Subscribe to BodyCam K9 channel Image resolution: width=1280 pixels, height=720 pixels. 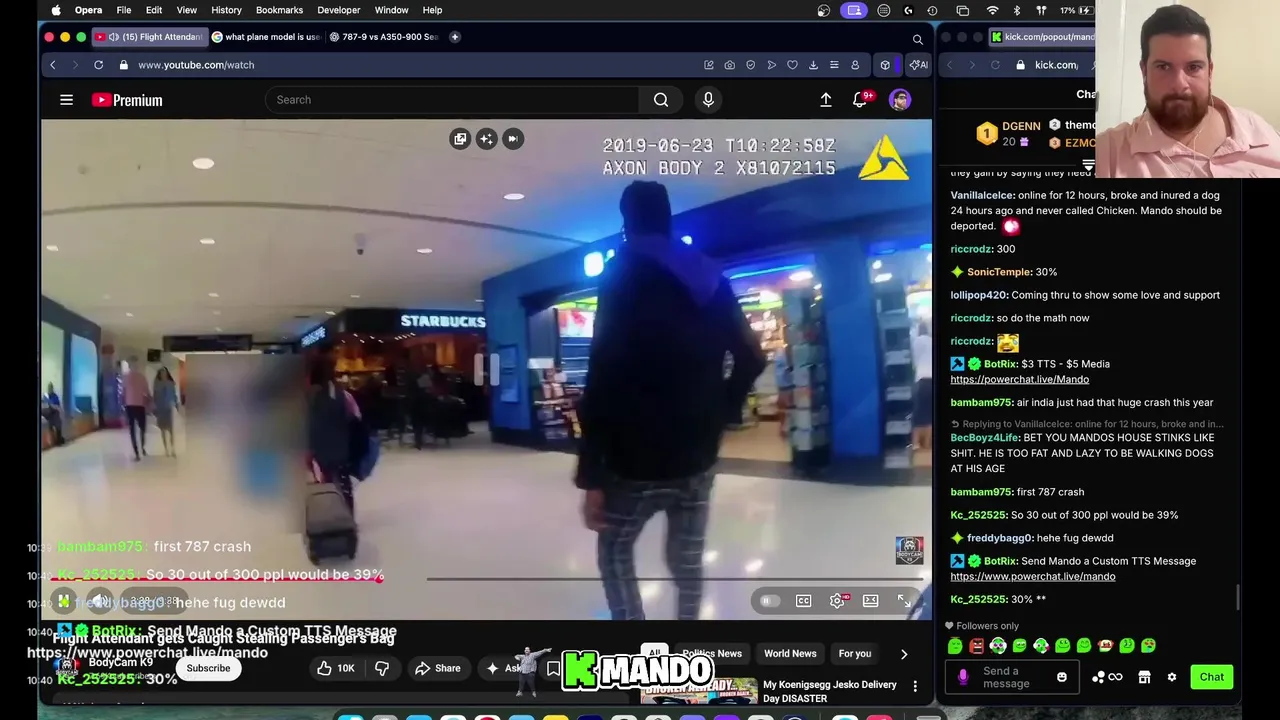point(208,668)
